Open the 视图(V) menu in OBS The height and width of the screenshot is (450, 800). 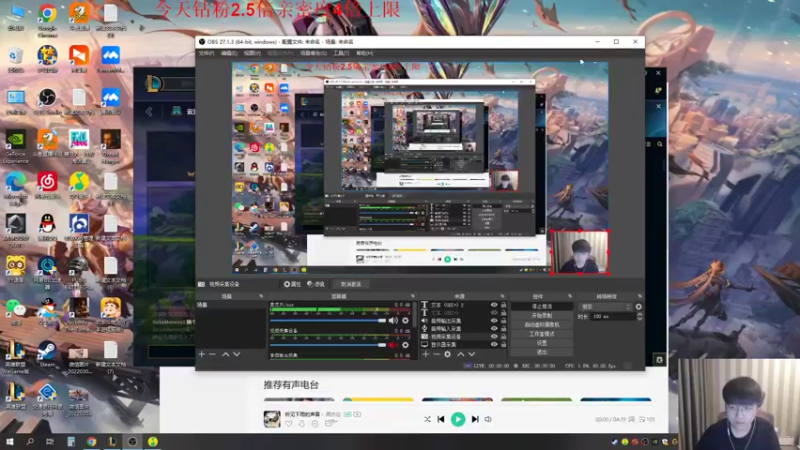[252, 53]
